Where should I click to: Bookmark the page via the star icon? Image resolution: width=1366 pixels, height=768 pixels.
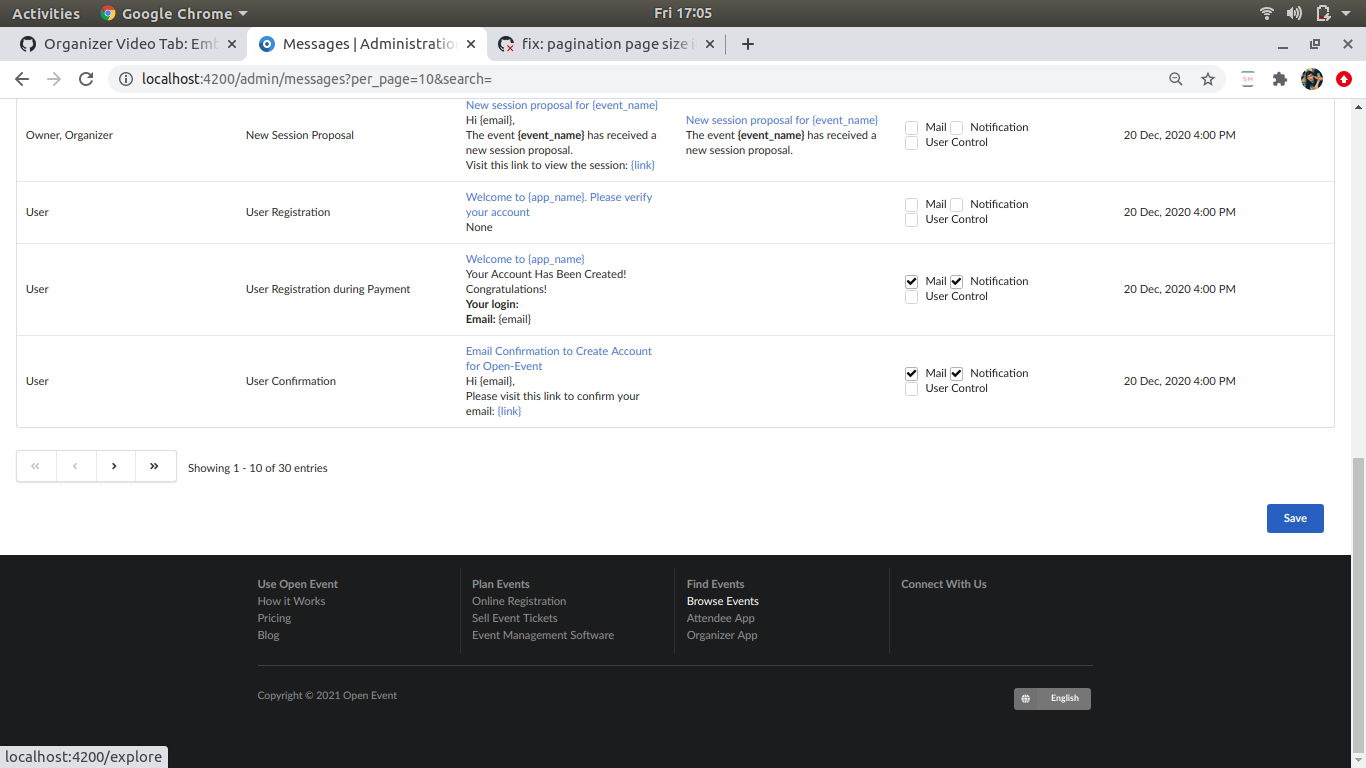coord(1207,78)
